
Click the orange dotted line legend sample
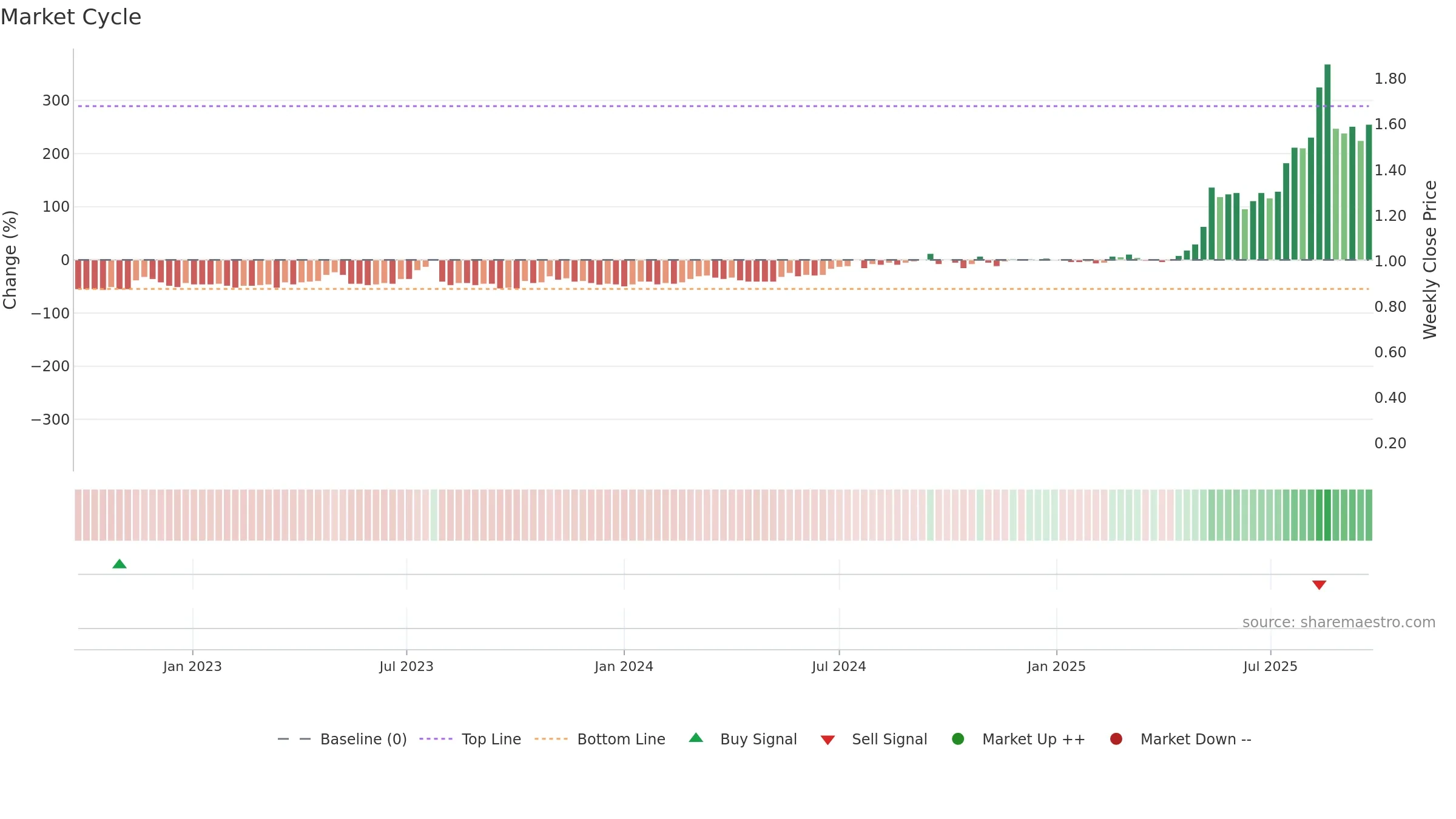tap(551, 739)
